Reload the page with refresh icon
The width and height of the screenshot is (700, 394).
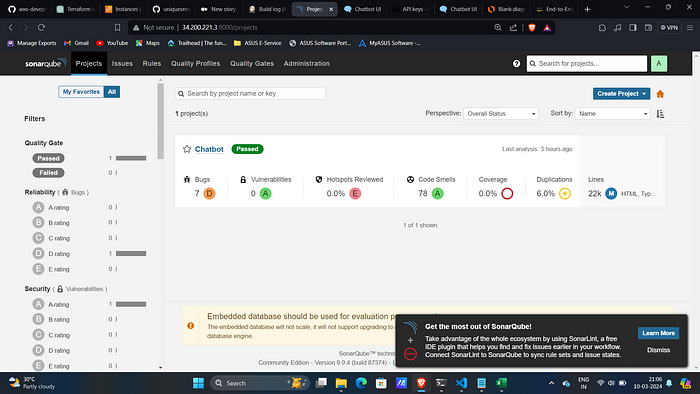41,27
